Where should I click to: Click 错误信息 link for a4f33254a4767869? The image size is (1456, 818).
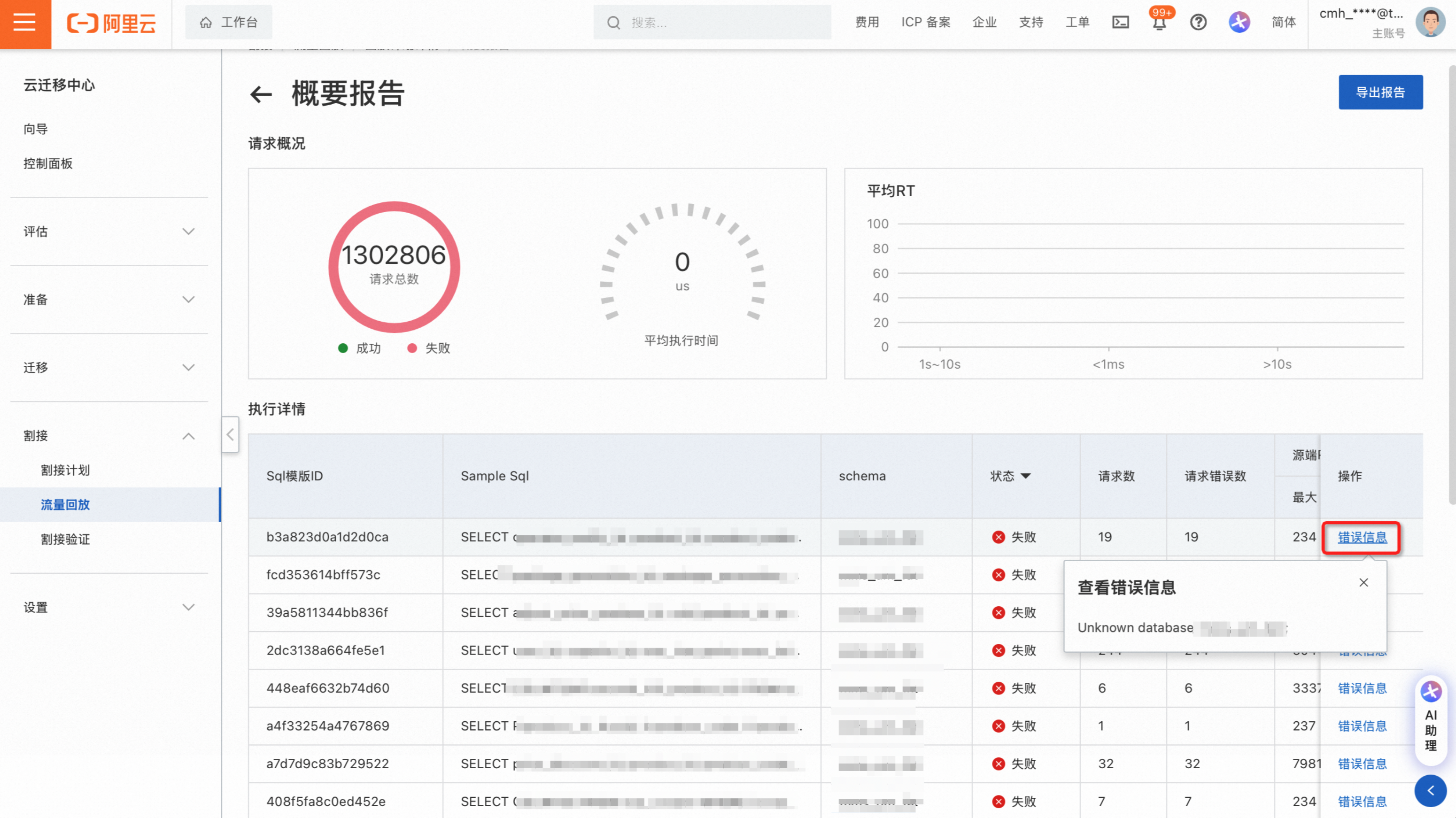click(x=1362, y=726)
